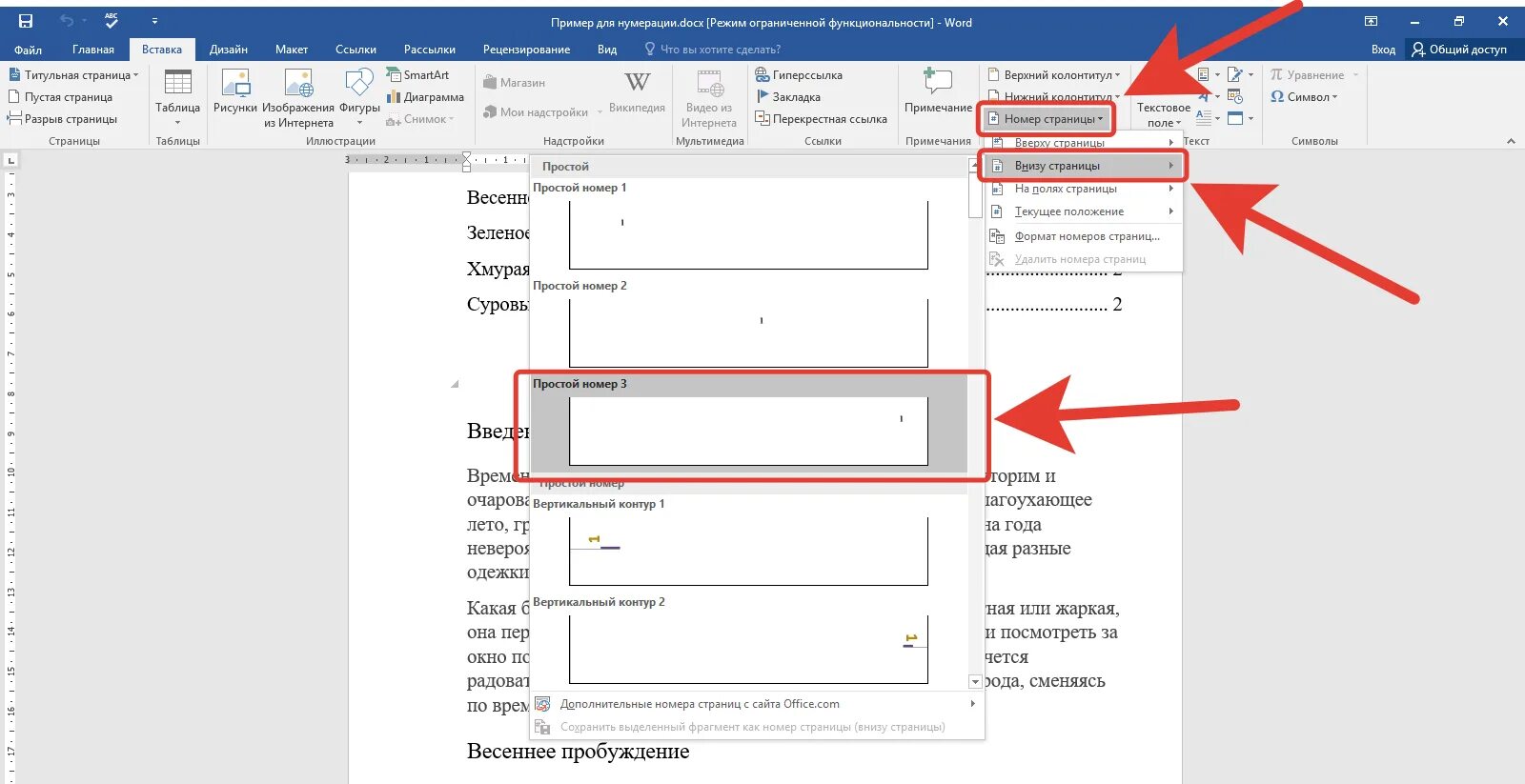Insert a Закладка bookmark
The height and width of the screenshot is (784, 1525).
point(788,96)
